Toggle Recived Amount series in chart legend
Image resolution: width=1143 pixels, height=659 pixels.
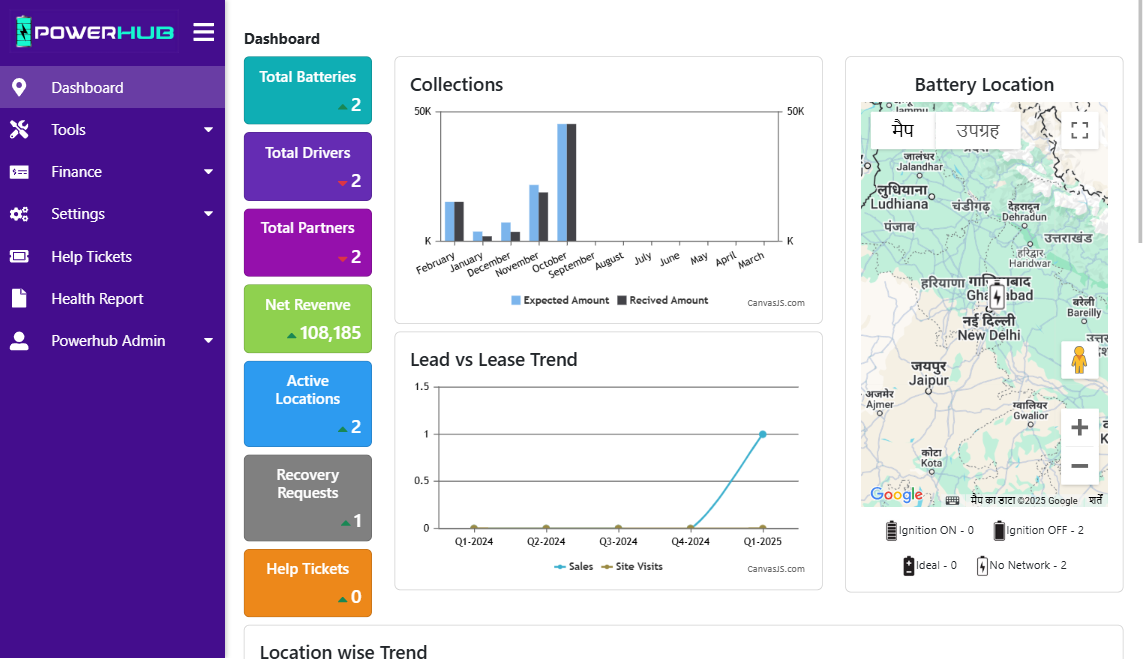pyautogui.click(x=662, y=300)
